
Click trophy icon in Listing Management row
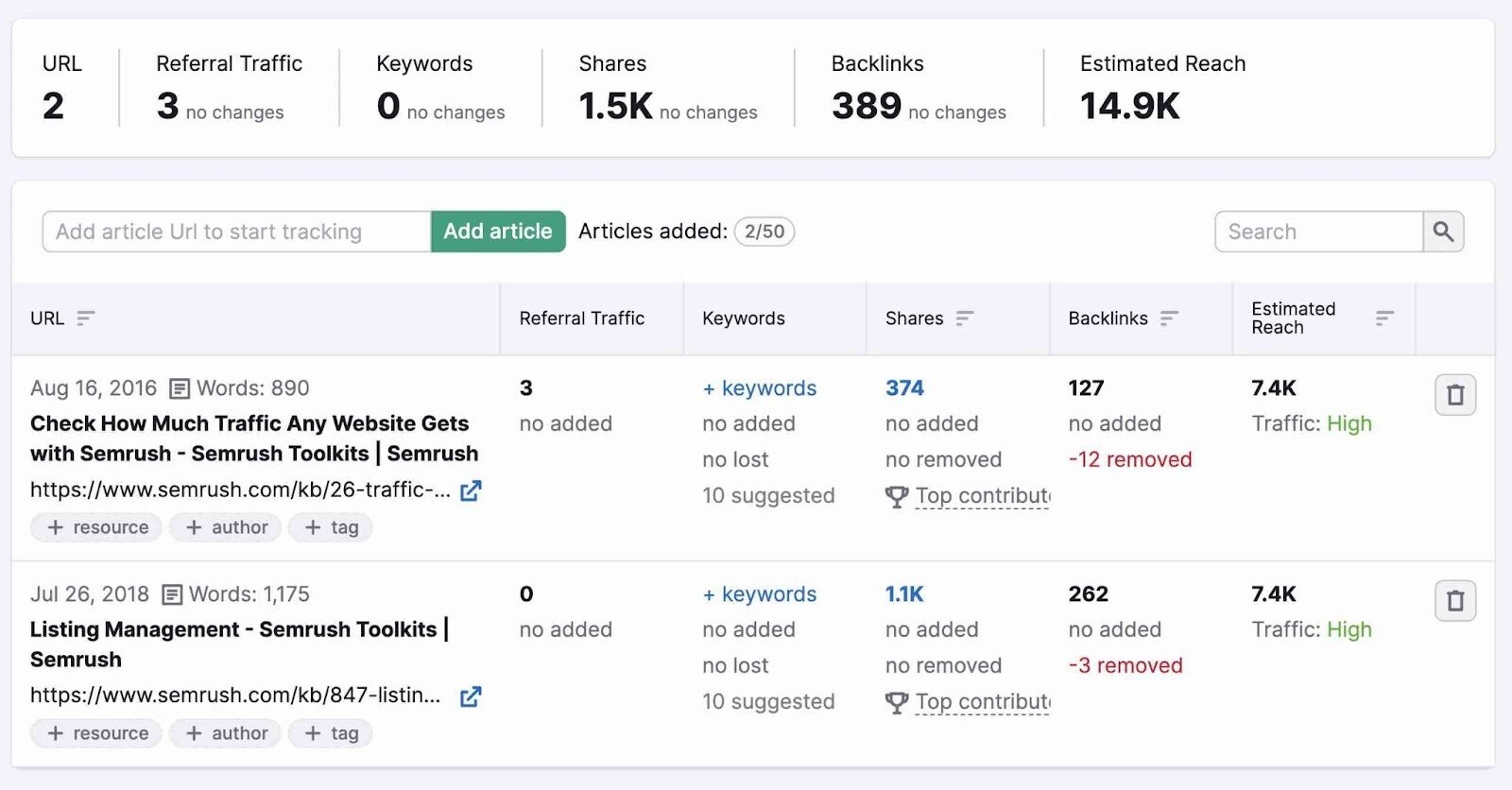click(x=897, y=702)
